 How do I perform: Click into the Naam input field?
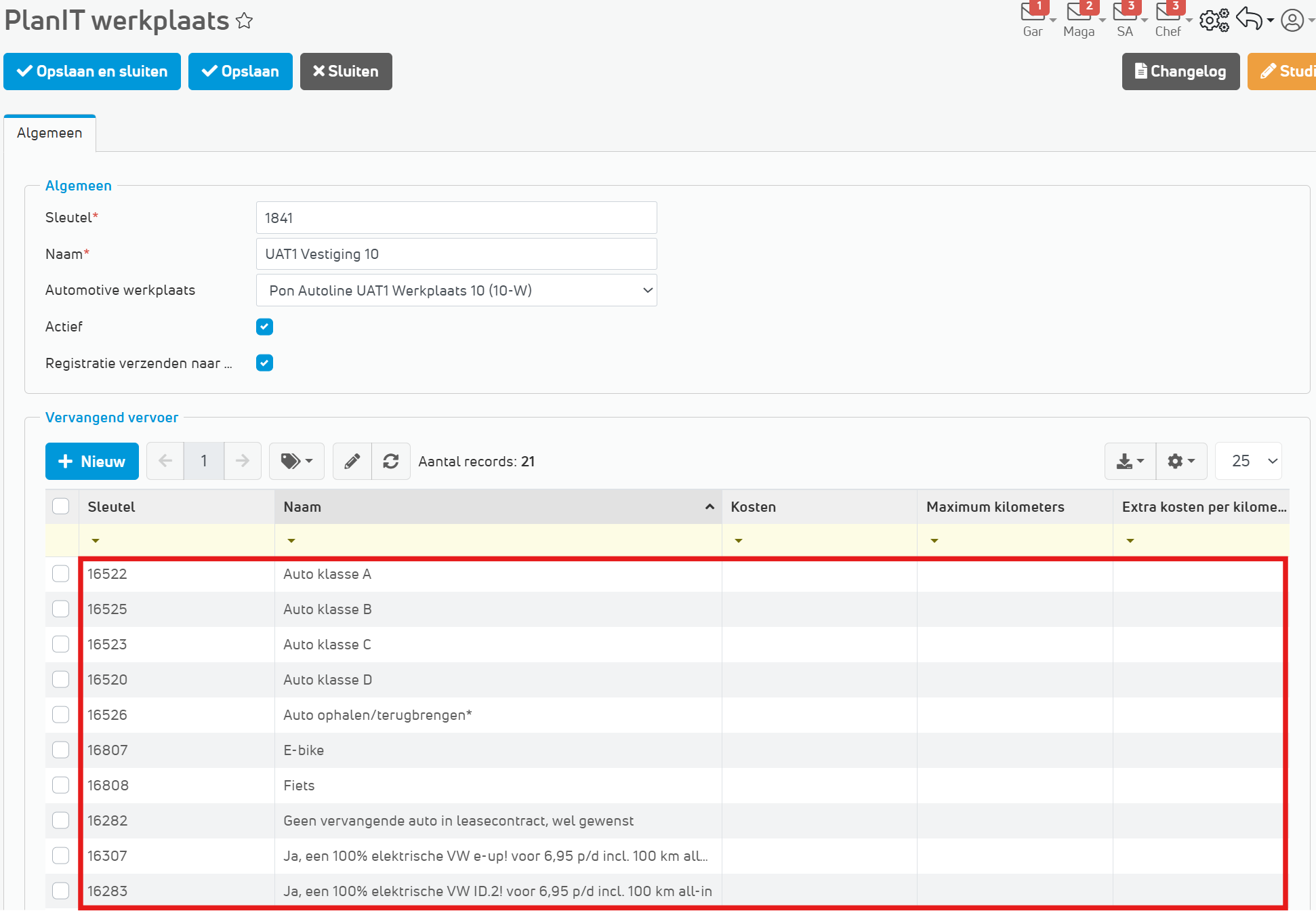tap(456, 254)
